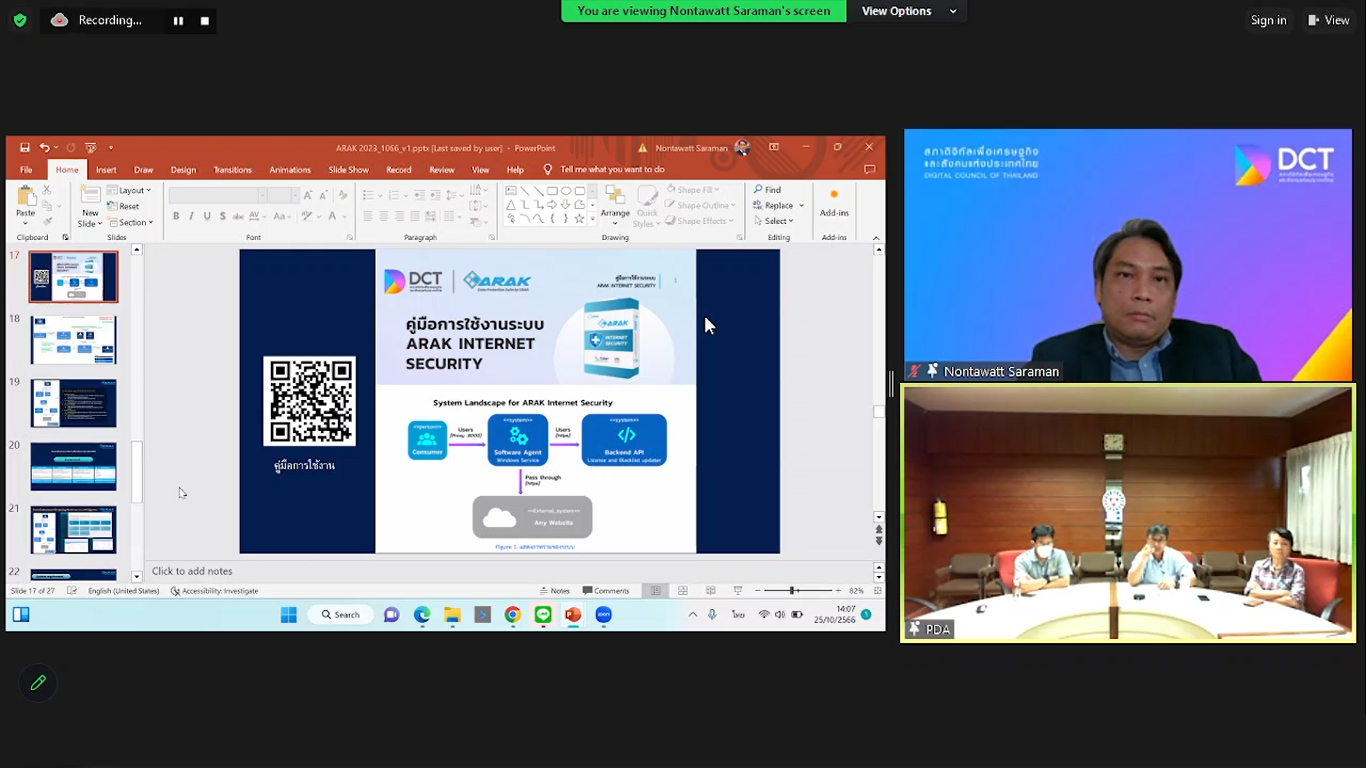Image resolution: width=1366 pixels, height=768 pixels.
Task: Open the Zoom View layout menu
Action: pyautogui.click(x=1329, y=20)
